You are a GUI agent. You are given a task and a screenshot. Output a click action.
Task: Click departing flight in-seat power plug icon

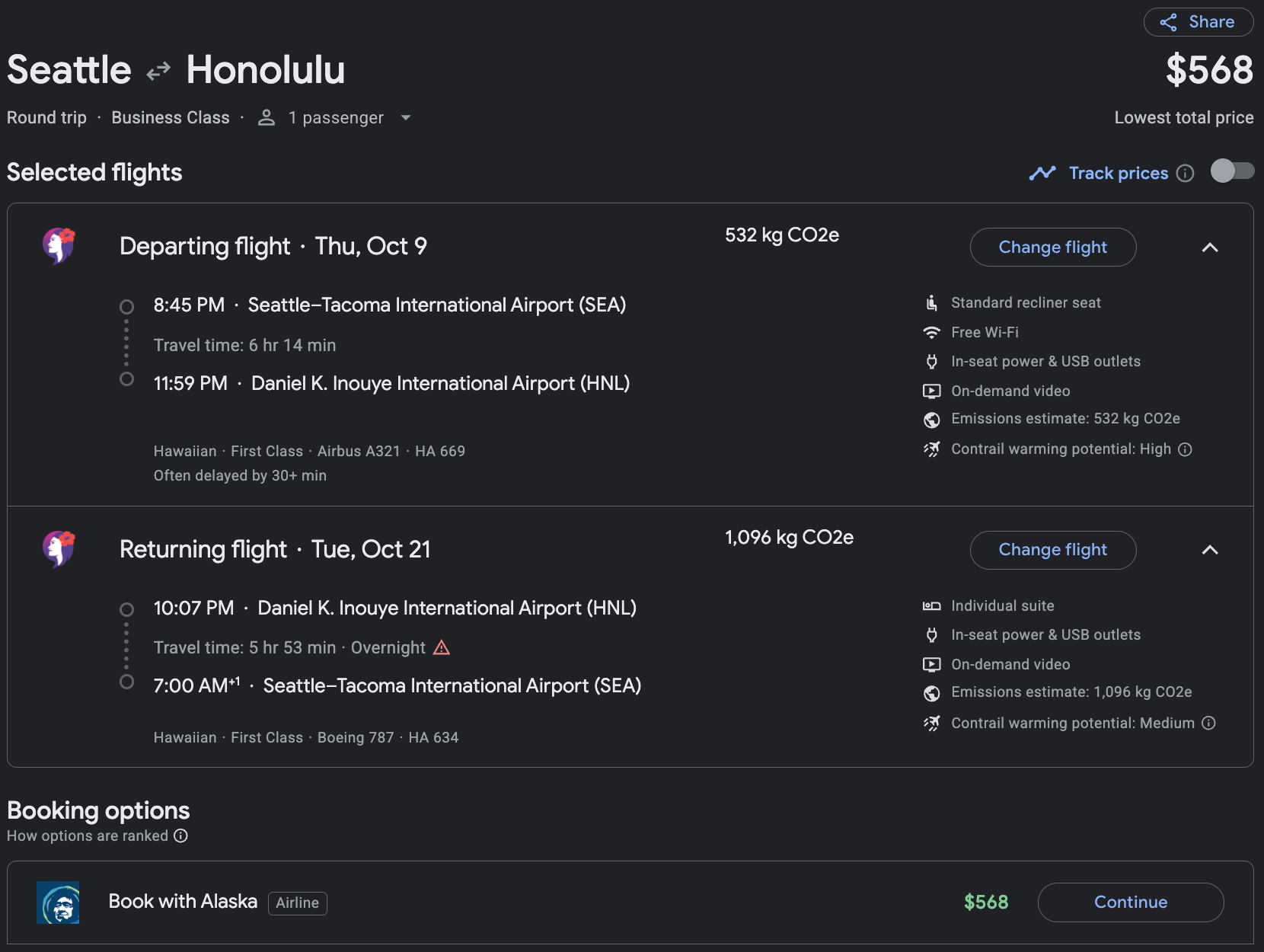931,362
